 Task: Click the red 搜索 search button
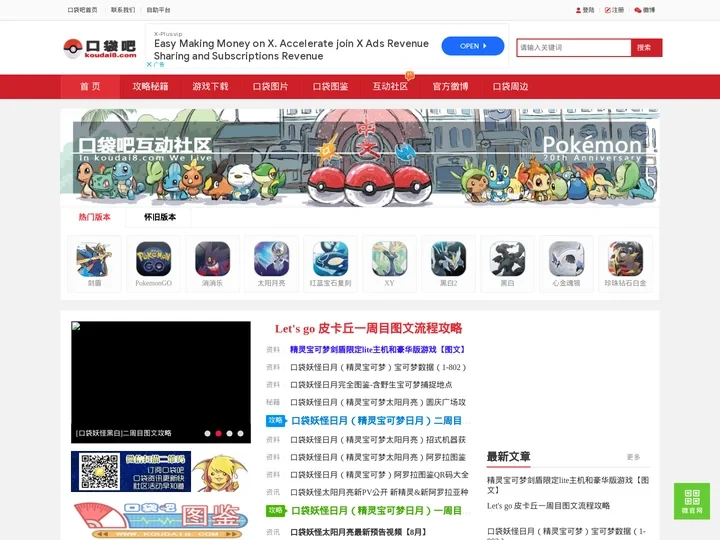pos(646,48)
